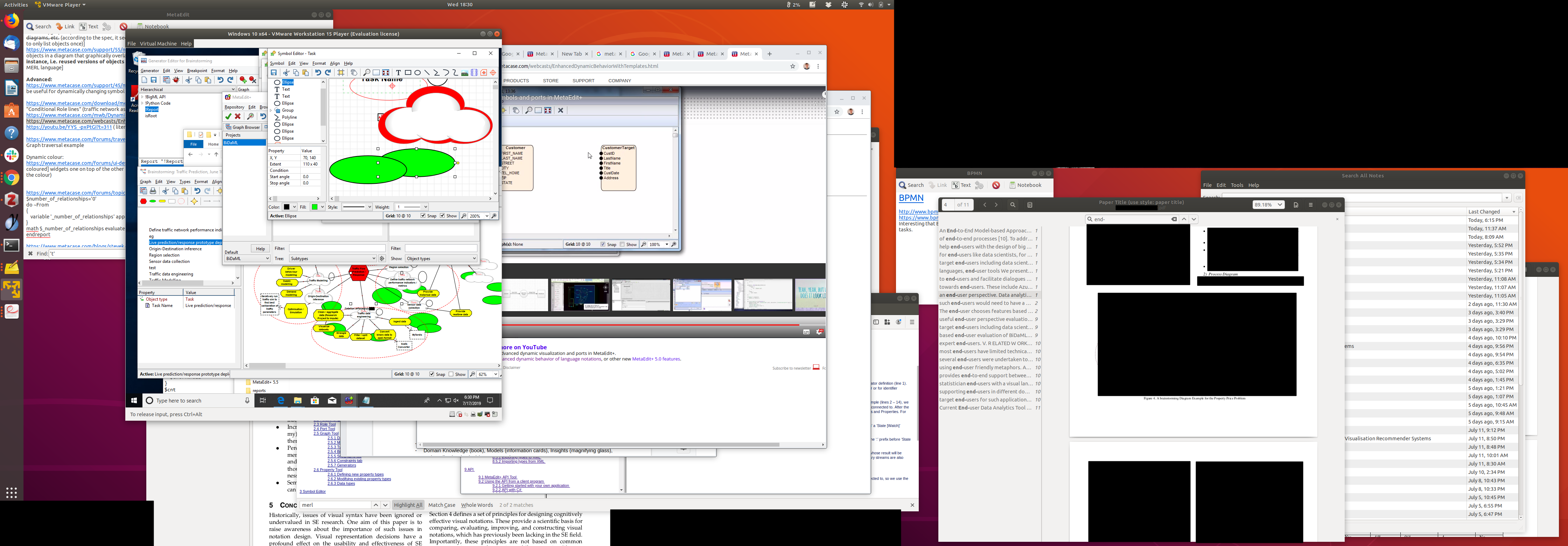Select the Text tool in Symbol Editor
The image size is (1568, 546).
(x=399, y=72)
